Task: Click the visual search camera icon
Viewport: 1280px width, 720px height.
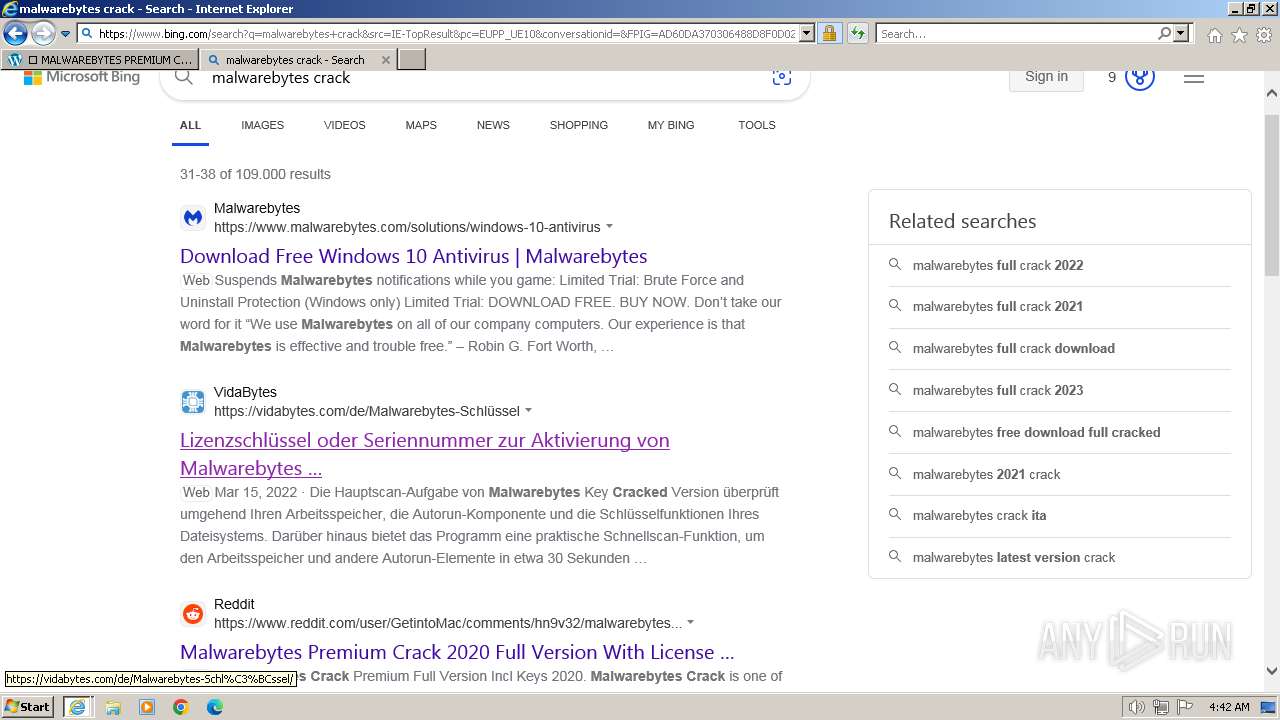Action: (782, 77)
